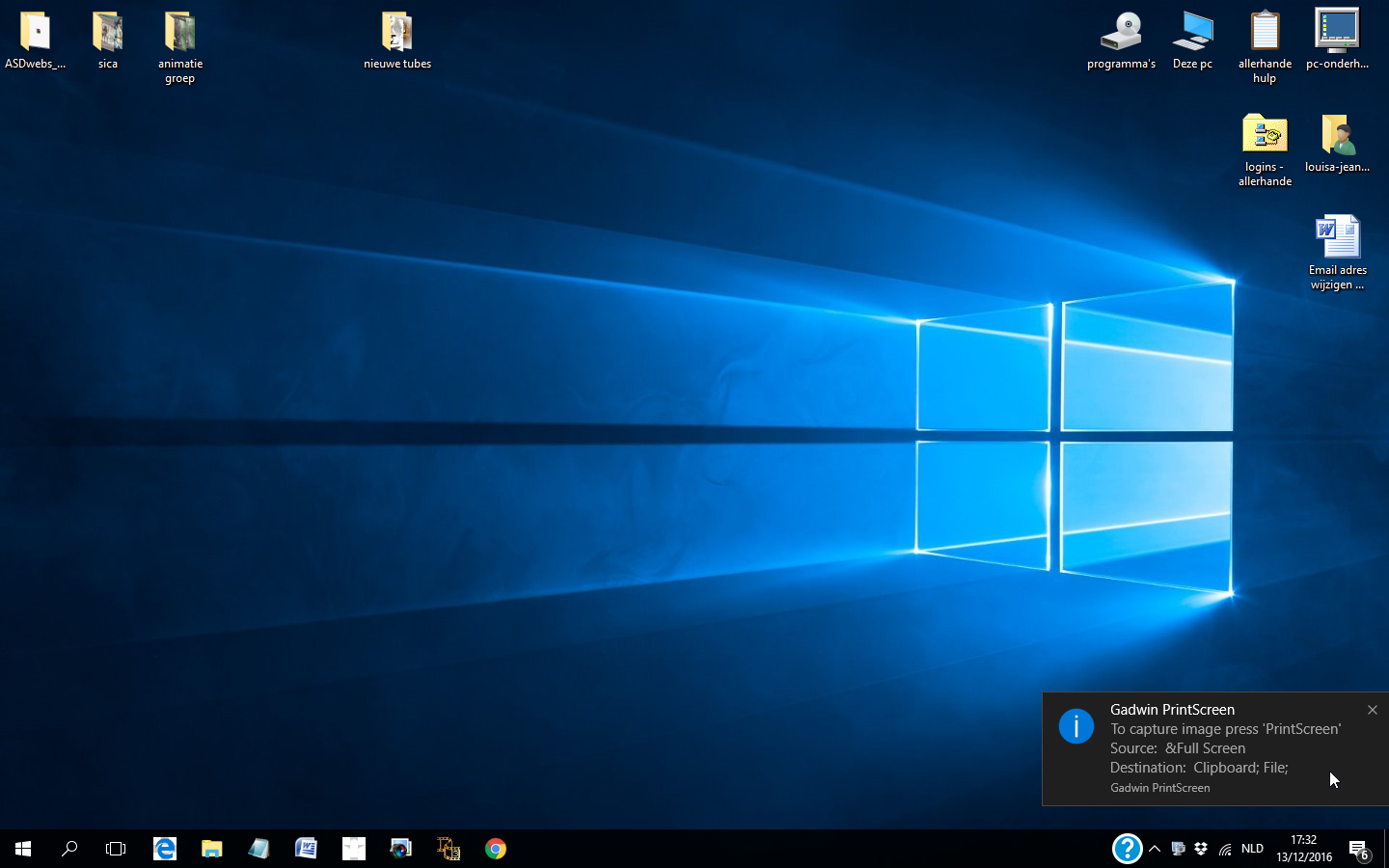Click the Dropbox tray icon

click(x=1201, y=849)
